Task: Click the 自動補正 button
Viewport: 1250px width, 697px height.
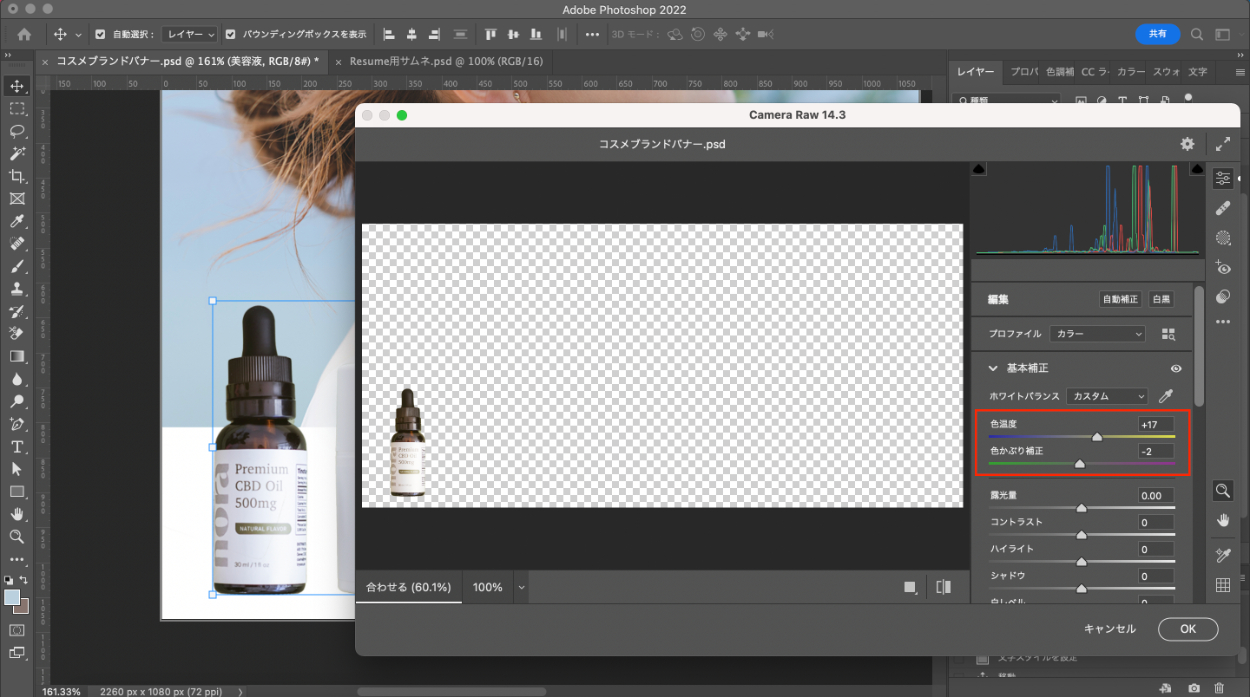Action: click(x=1120, y=299)
